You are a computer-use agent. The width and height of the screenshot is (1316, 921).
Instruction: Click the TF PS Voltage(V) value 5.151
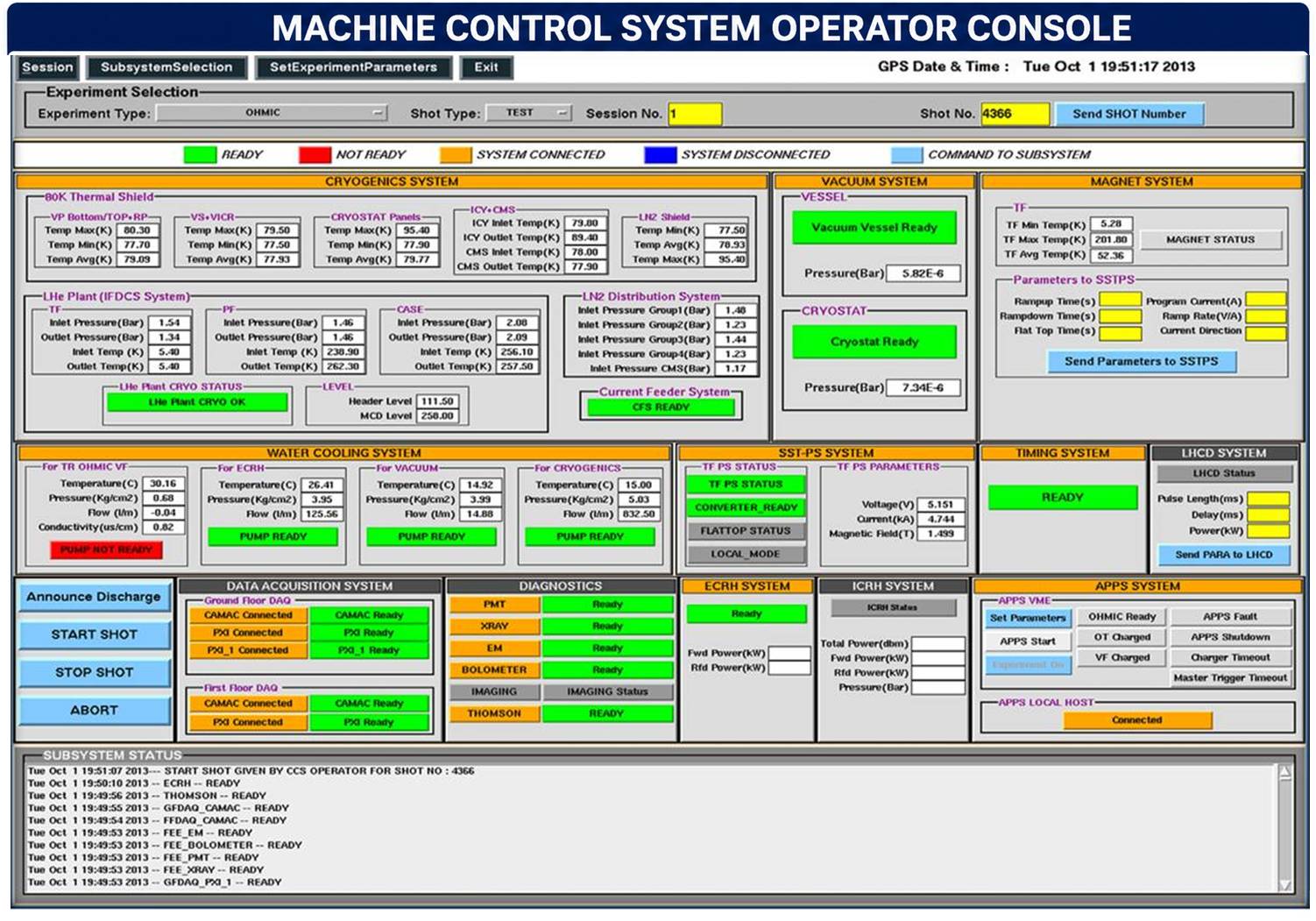coord(940,505)
